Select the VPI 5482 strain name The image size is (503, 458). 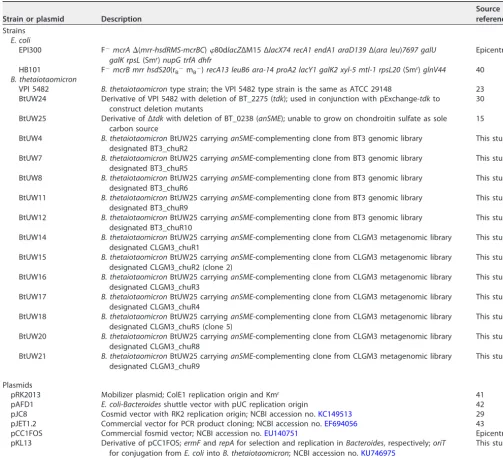click(34, 89)
